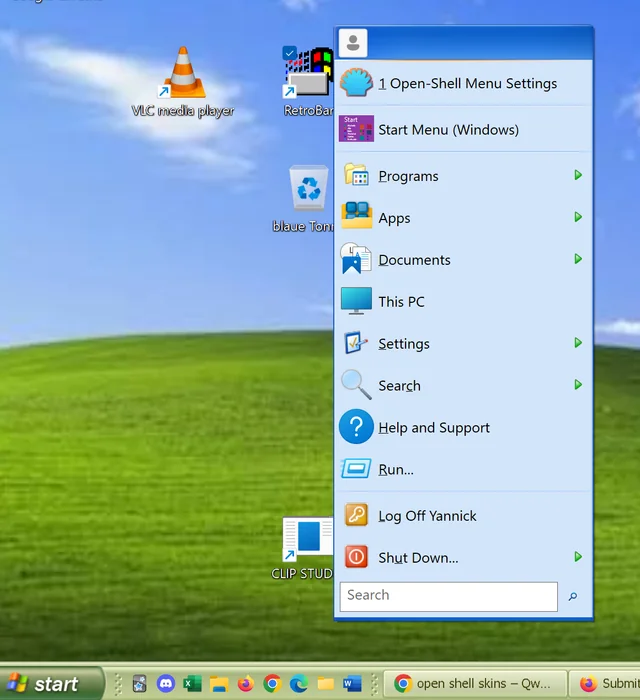640x700 pixels.
Task: Open Open-Shell Menu Settings entry
Action: [x=463, y=83]
